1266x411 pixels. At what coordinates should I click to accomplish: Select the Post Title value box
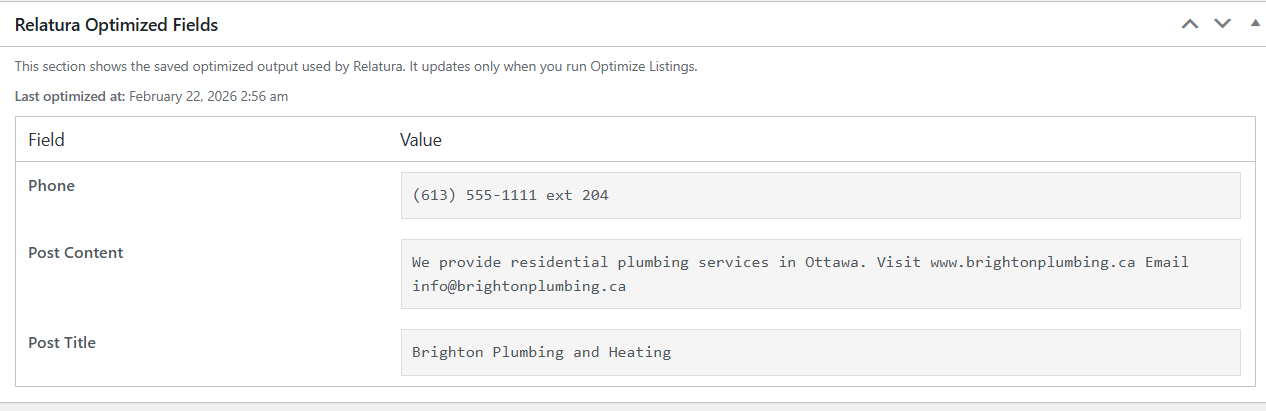(x=820, y=352)
